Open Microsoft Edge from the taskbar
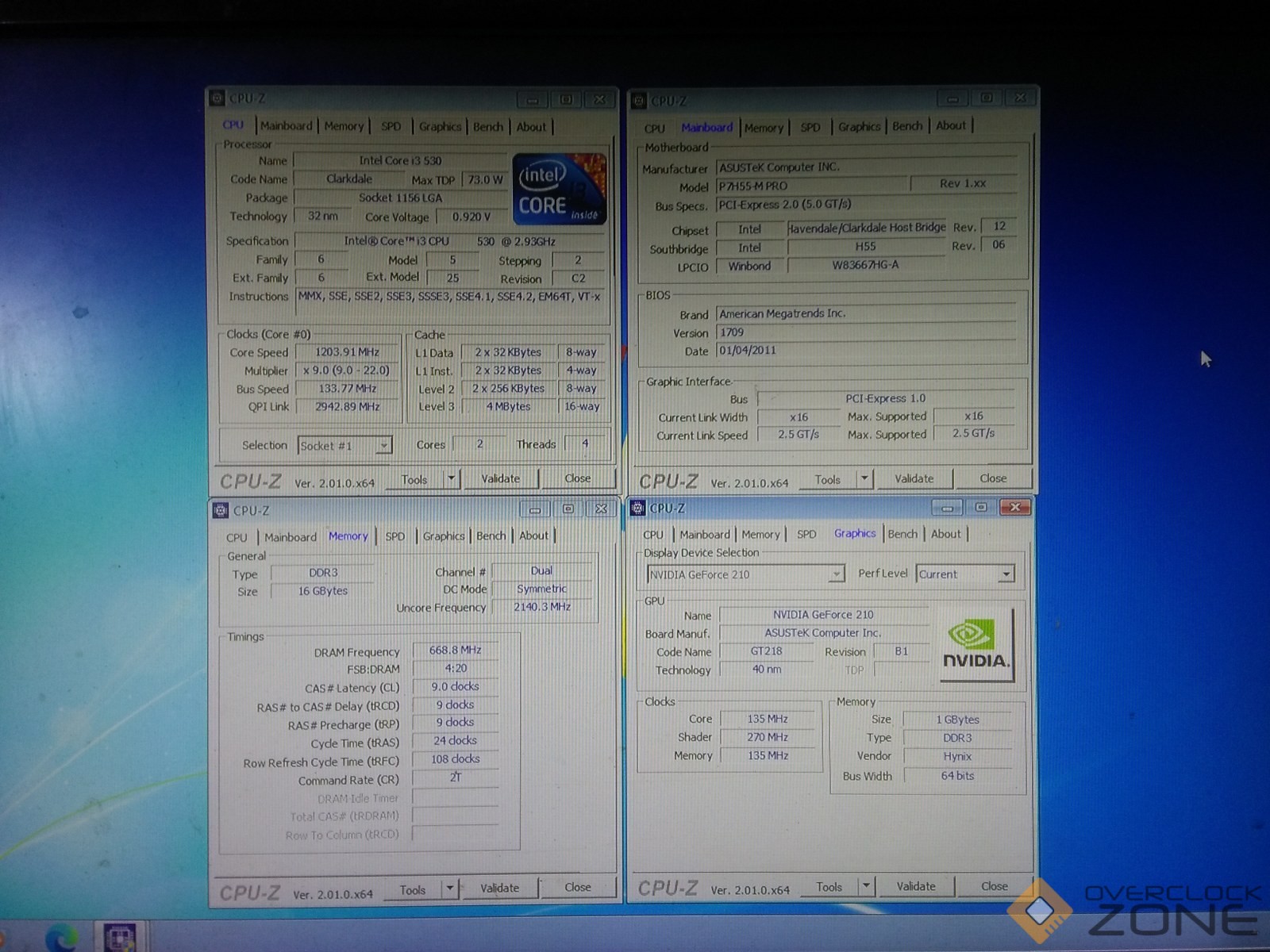The image size is (1270, 952). pos(61,938)
